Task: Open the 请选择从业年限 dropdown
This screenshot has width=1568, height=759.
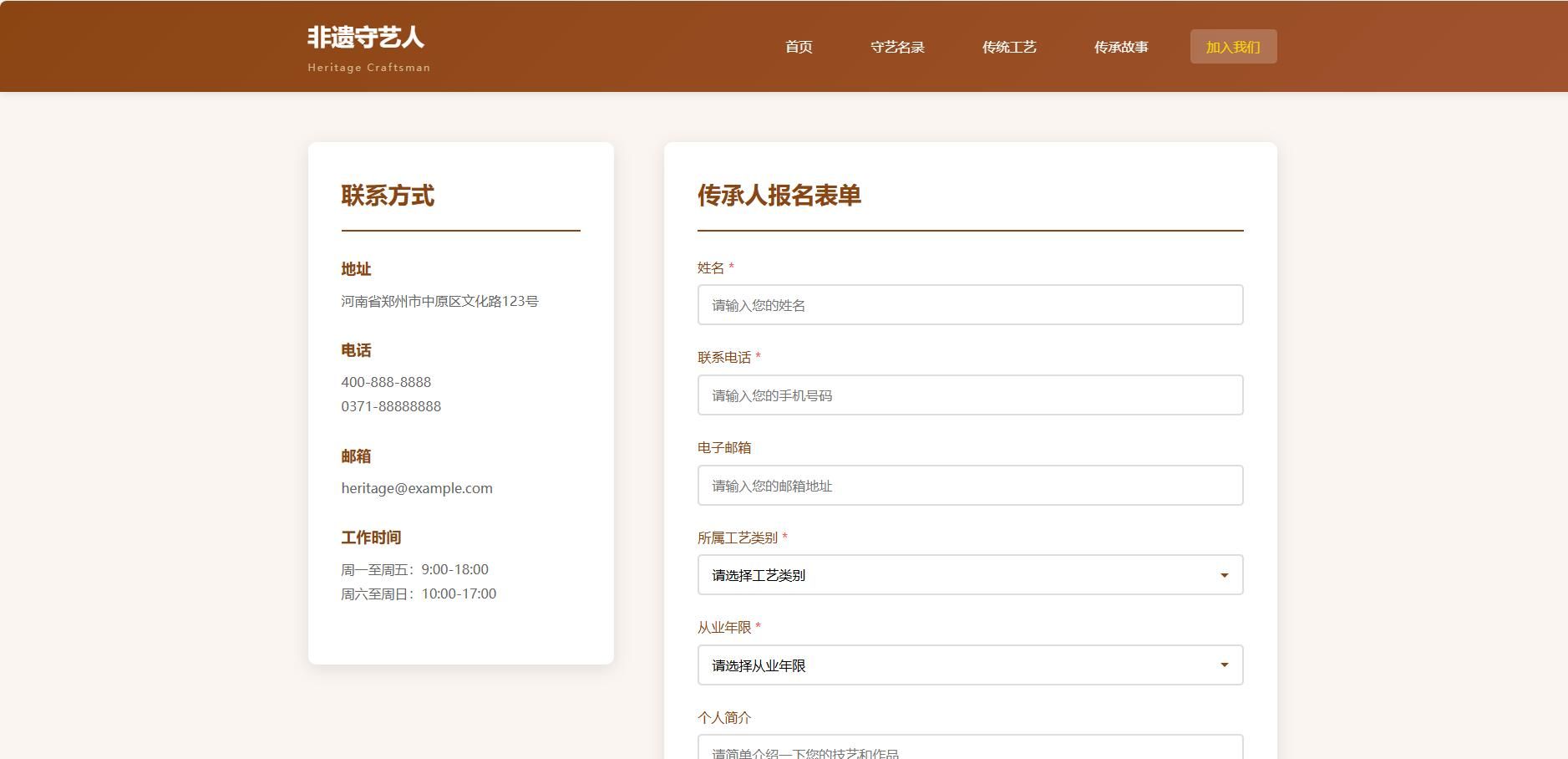Action: click(x=970, y=665)
